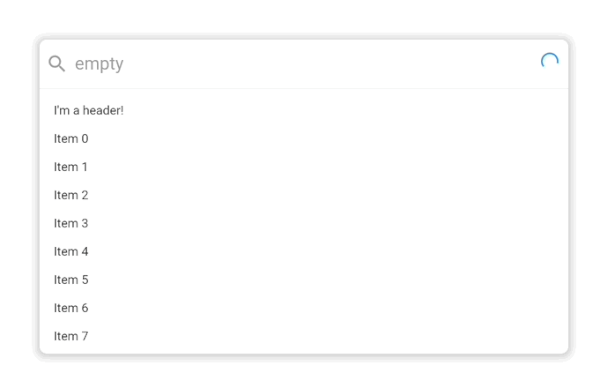The width and height of the screenshot is (600, 388).
Task: Select the "I'm a header!" row
Action: [304, 111]
